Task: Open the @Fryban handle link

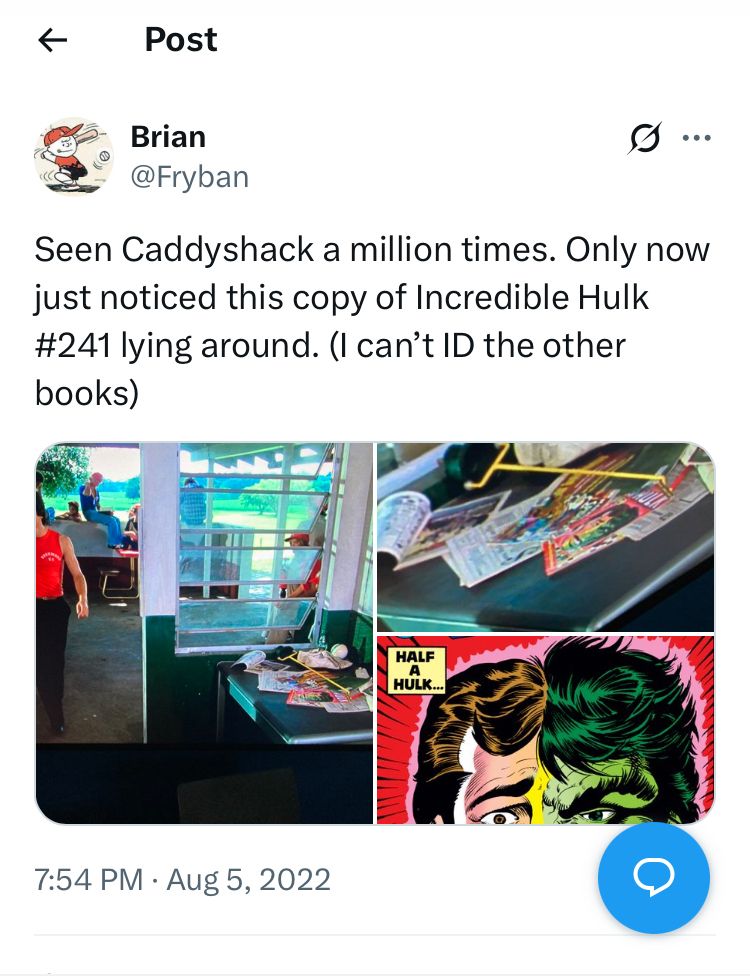Action: tap(190, 177)
